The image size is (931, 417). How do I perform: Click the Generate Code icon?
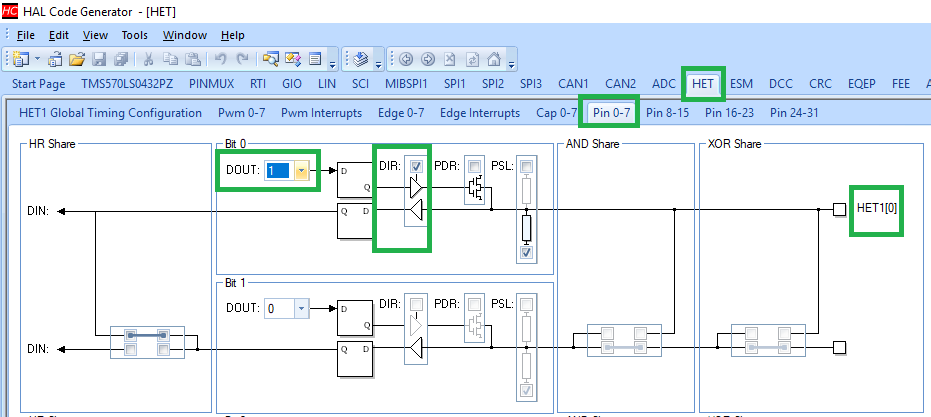pos(360,59)
